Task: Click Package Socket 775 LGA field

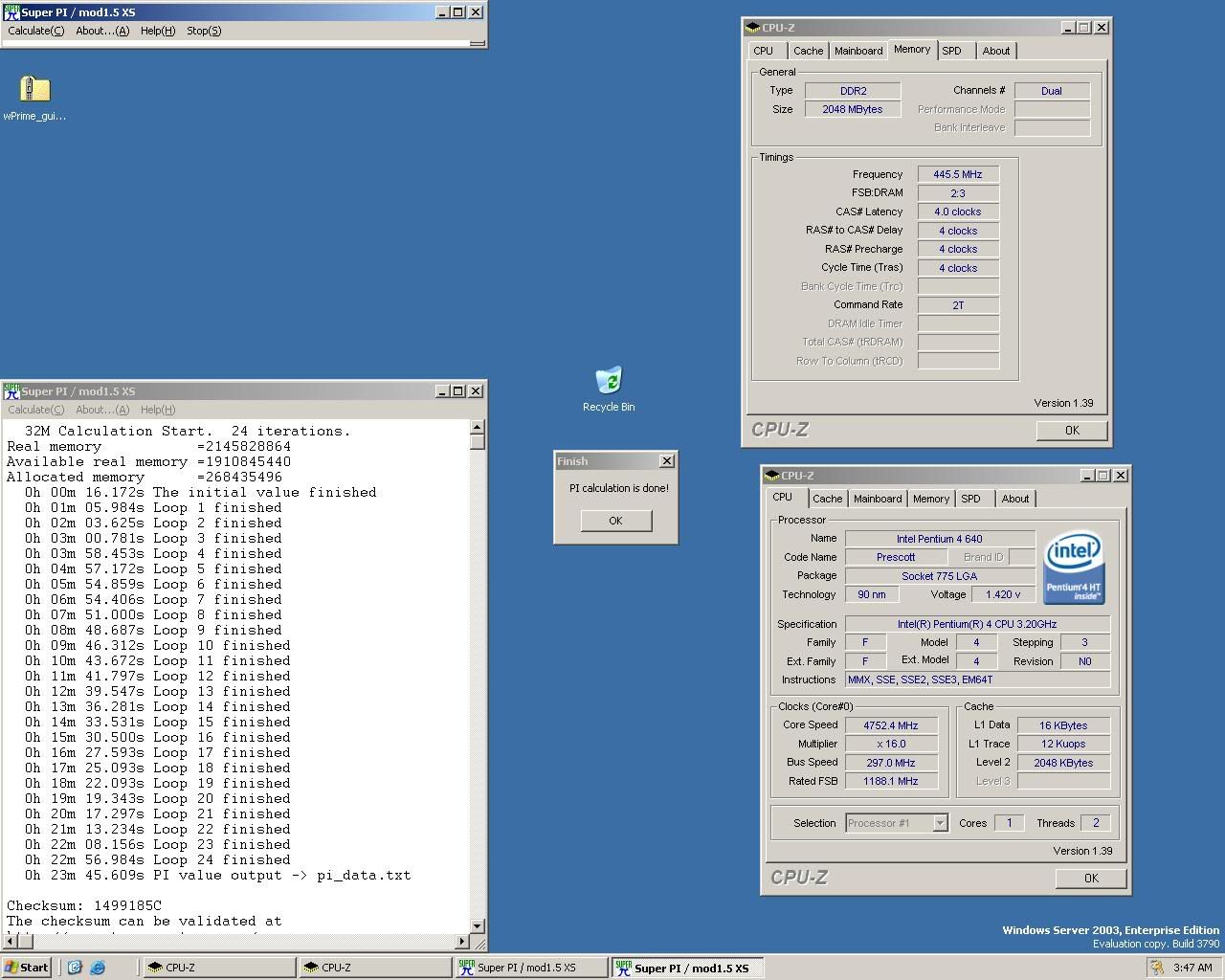Action: (x=940, y=576)
